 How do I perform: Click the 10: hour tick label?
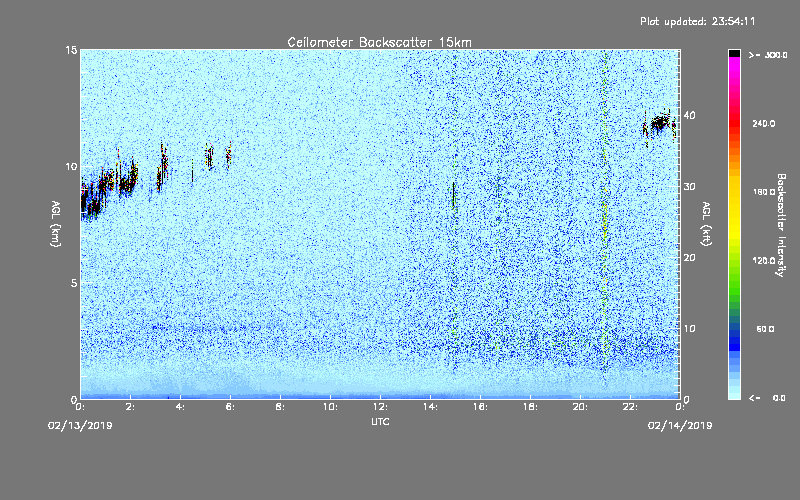[x=331, y=407]
